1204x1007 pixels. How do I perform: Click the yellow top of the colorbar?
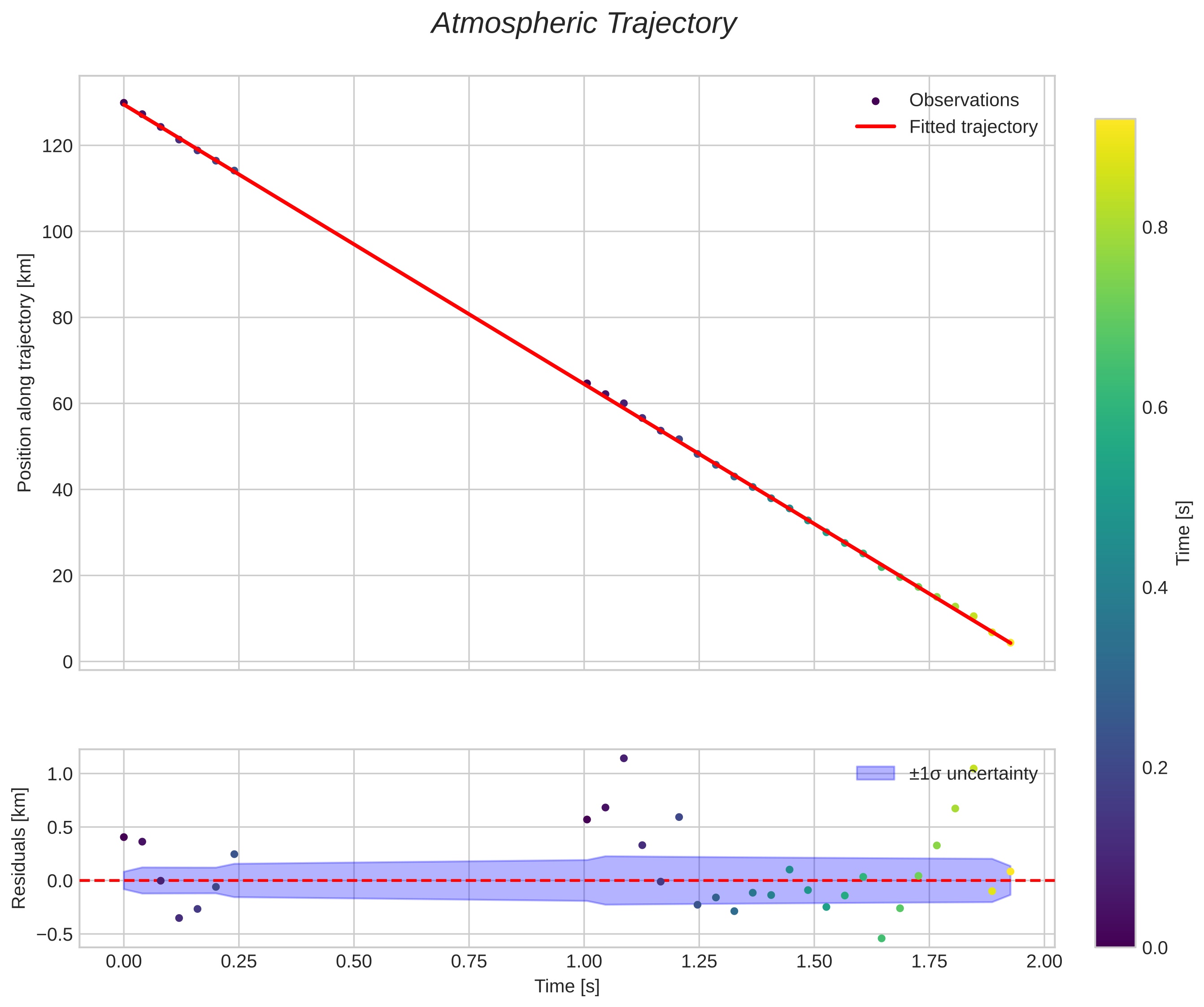1115,126
